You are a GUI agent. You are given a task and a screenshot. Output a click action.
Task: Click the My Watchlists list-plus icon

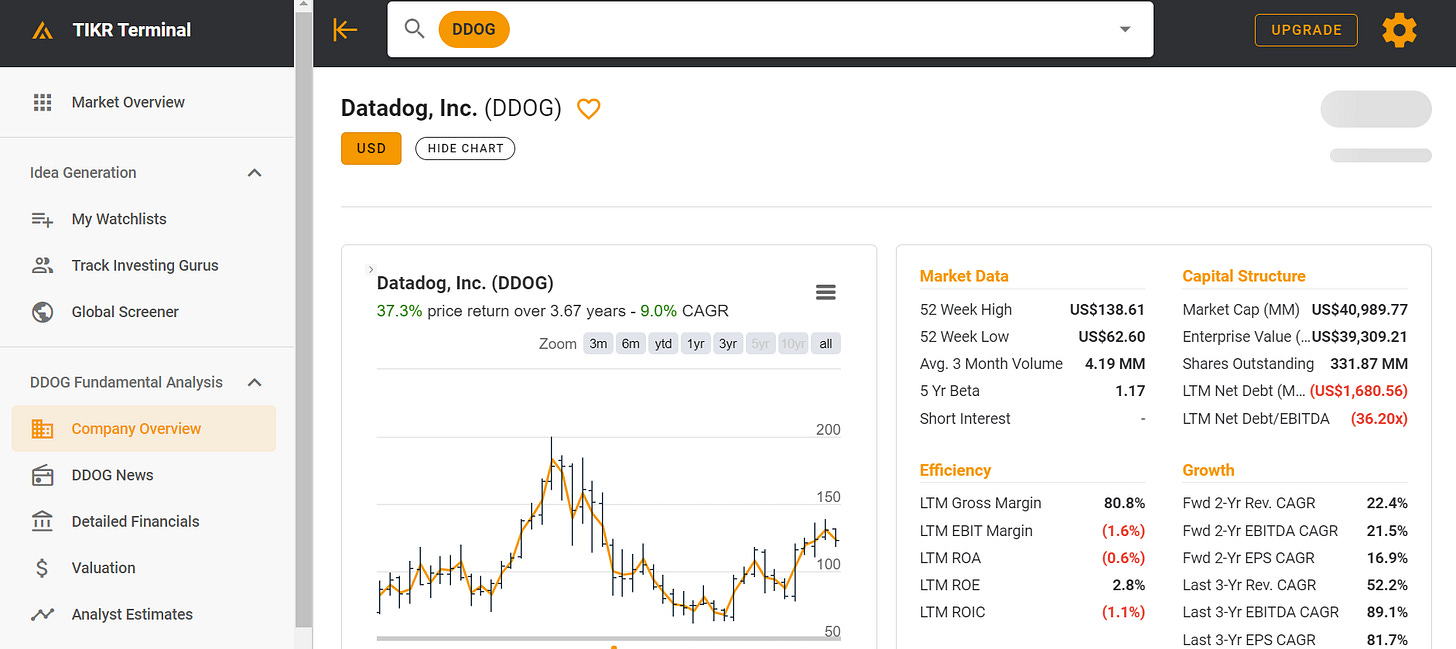[x=42, y=219]
